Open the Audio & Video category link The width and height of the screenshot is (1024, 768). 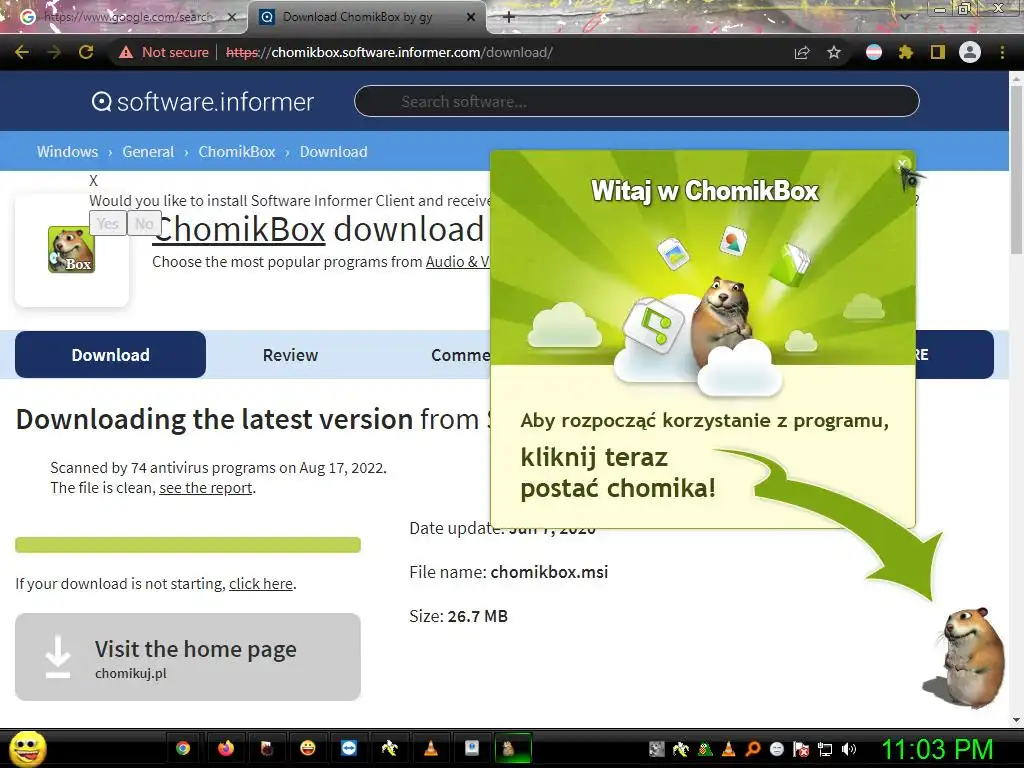tap(457, 262)
